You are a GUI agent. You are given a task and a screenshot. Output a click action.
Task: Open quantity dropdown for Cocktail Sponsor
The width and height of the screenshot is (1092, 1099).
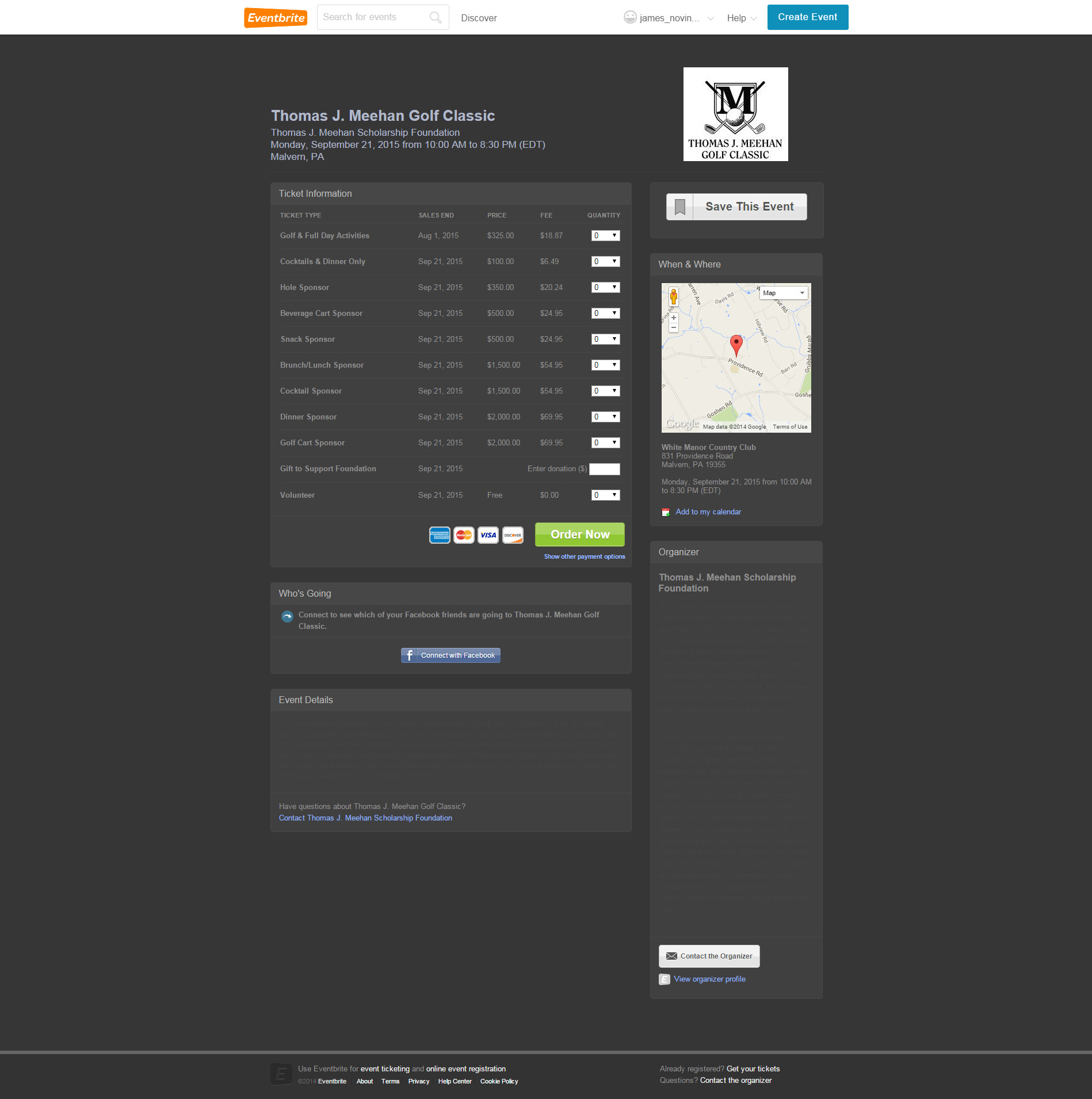[x=605, y=391]
